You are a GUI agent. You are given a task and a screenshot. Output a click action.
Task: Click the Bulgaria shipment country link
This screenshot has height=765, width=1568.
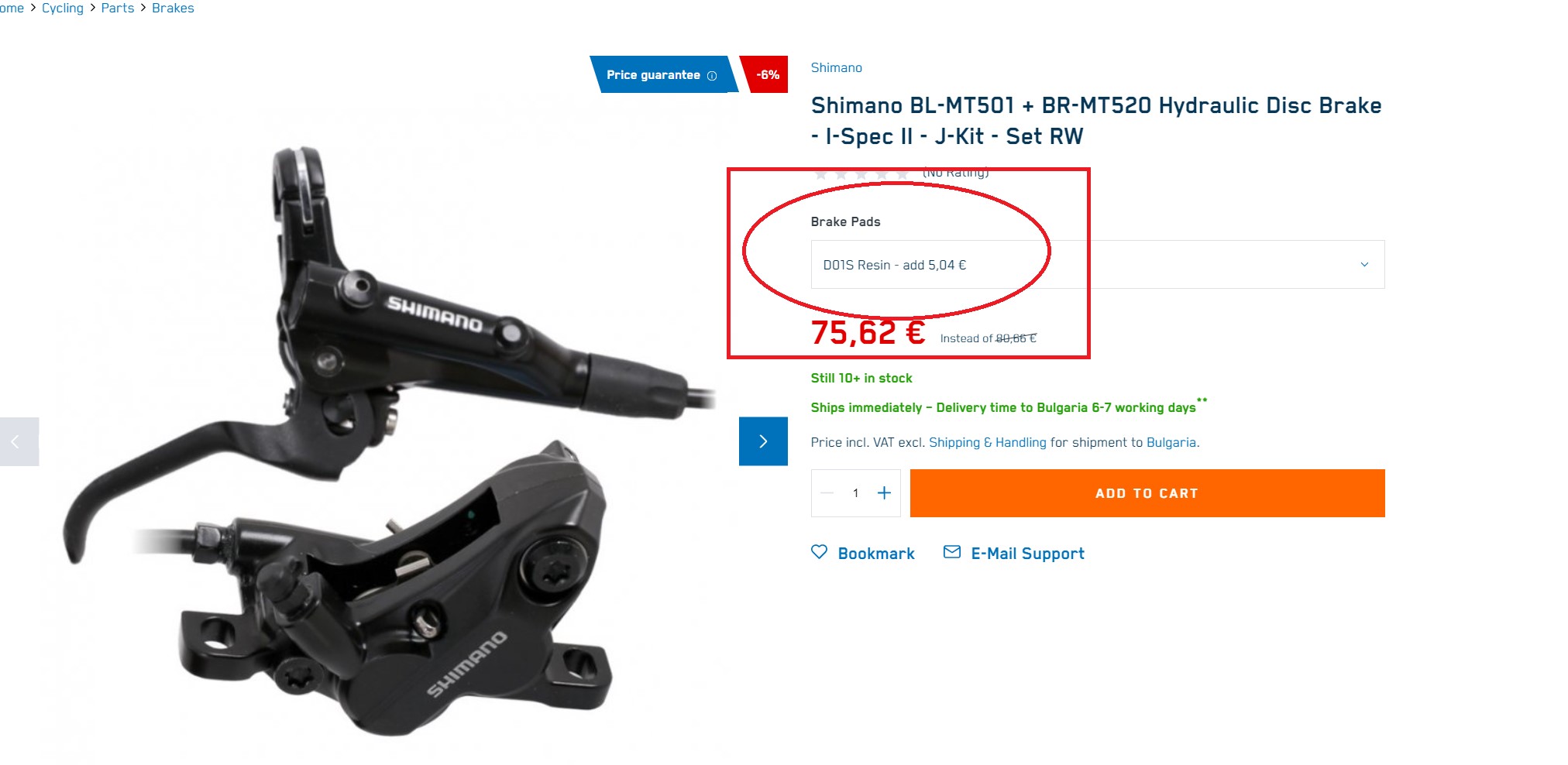pos(1171,442)
